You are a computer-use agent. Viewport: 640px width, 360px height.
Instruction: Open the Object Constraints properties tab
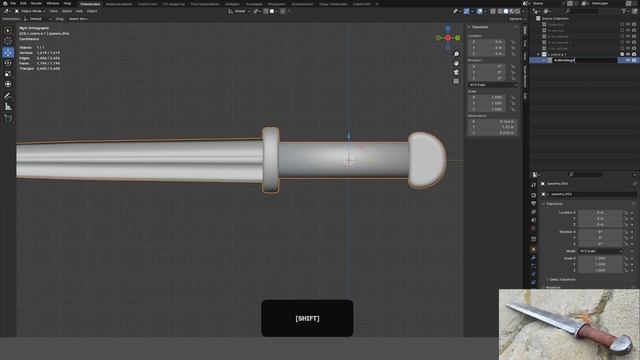[533, 282]
